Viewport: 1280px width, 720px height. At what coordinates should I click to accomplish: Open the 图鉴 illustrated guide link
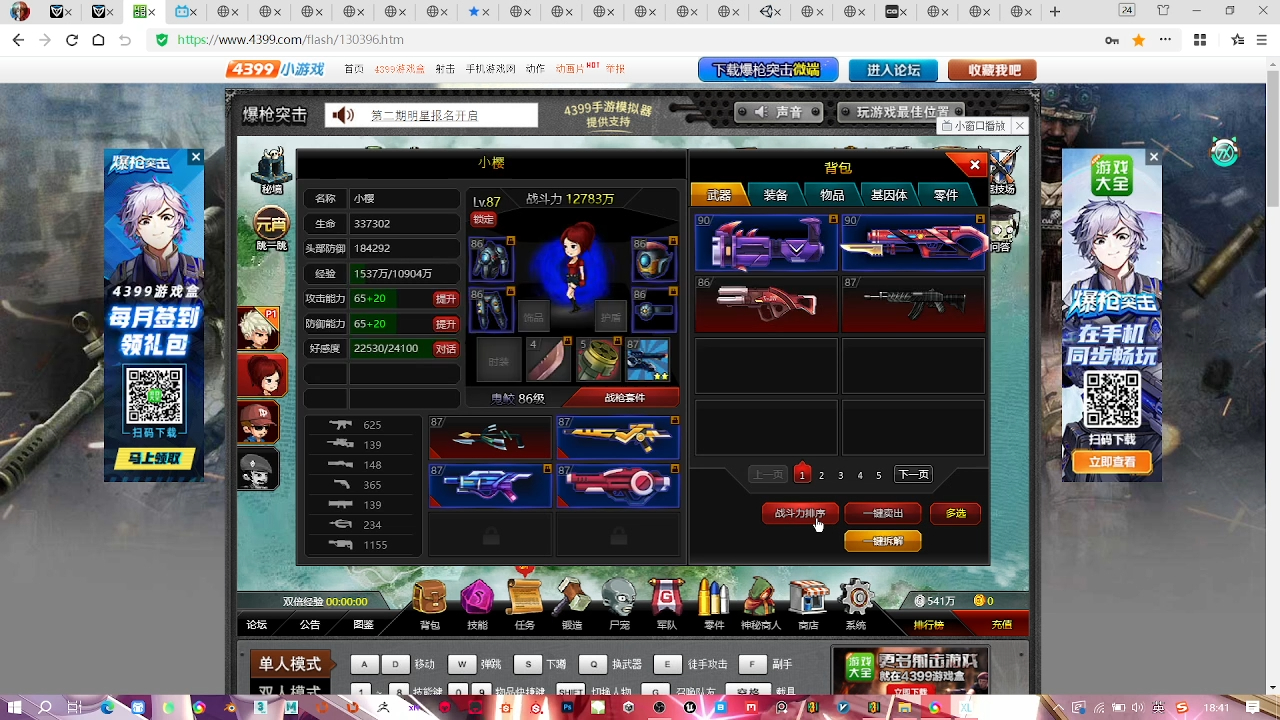click(x=363, y=625)
